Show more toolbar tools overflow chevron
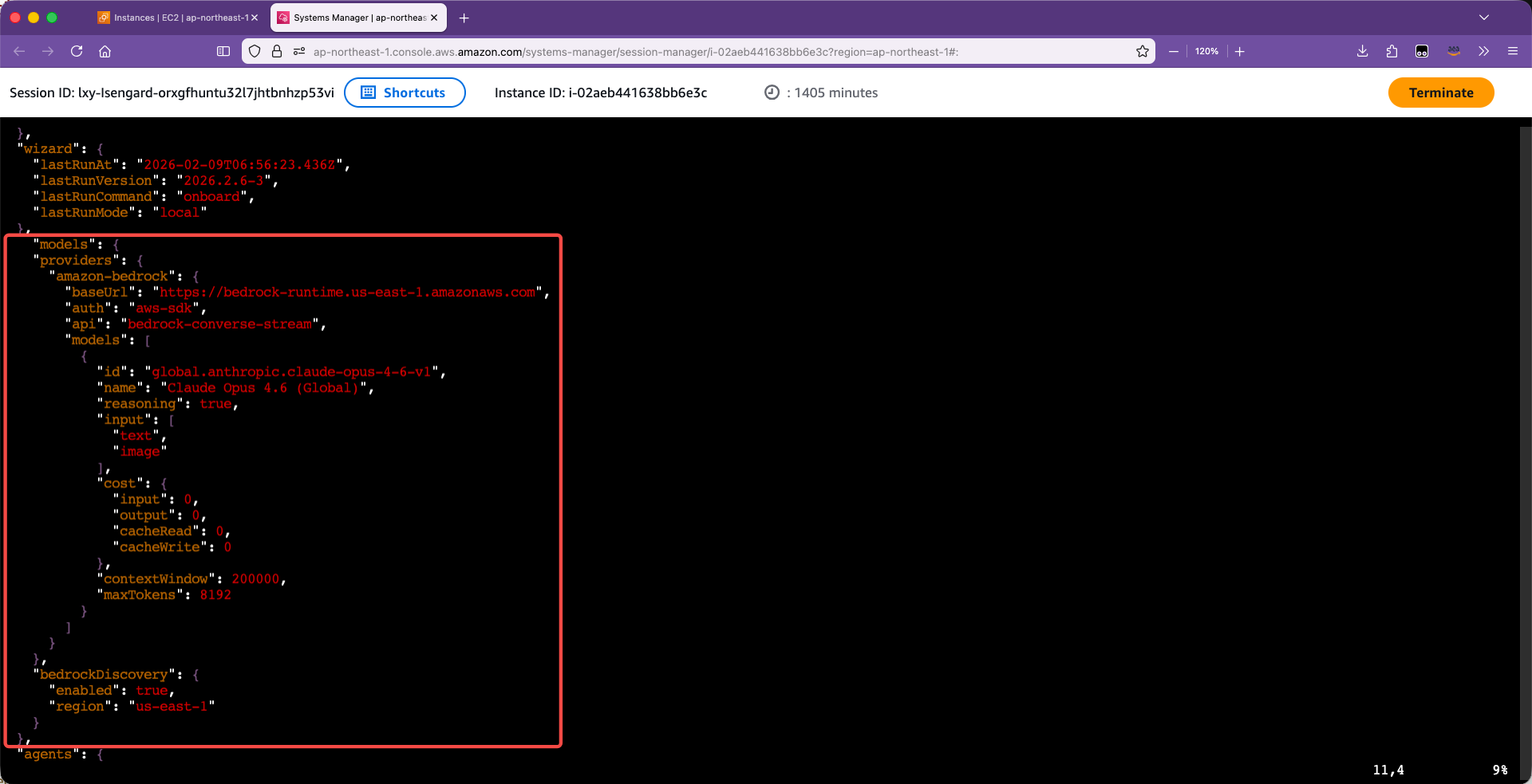This screenshot has width=1532, height=784. click(x=1483, y=51)
